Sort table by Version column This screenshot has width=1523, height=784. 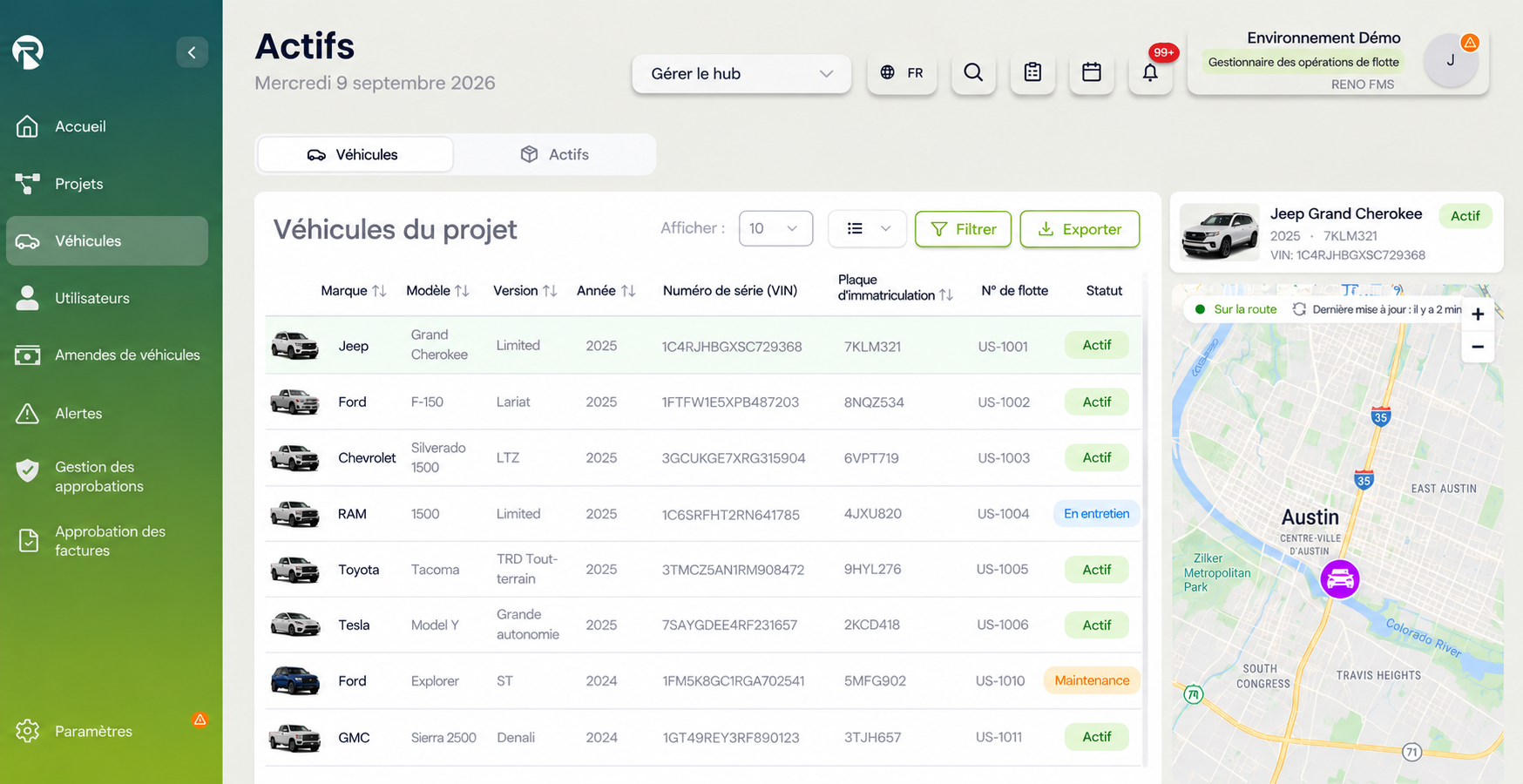tap(550, 291)
